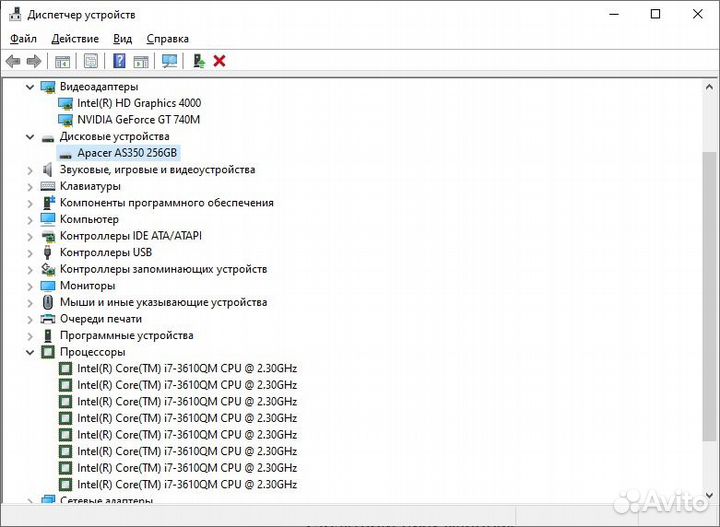This screenshot has width=720, height=527.
Task: Click the Очереди печати label
Action: (x=101, y=319)
